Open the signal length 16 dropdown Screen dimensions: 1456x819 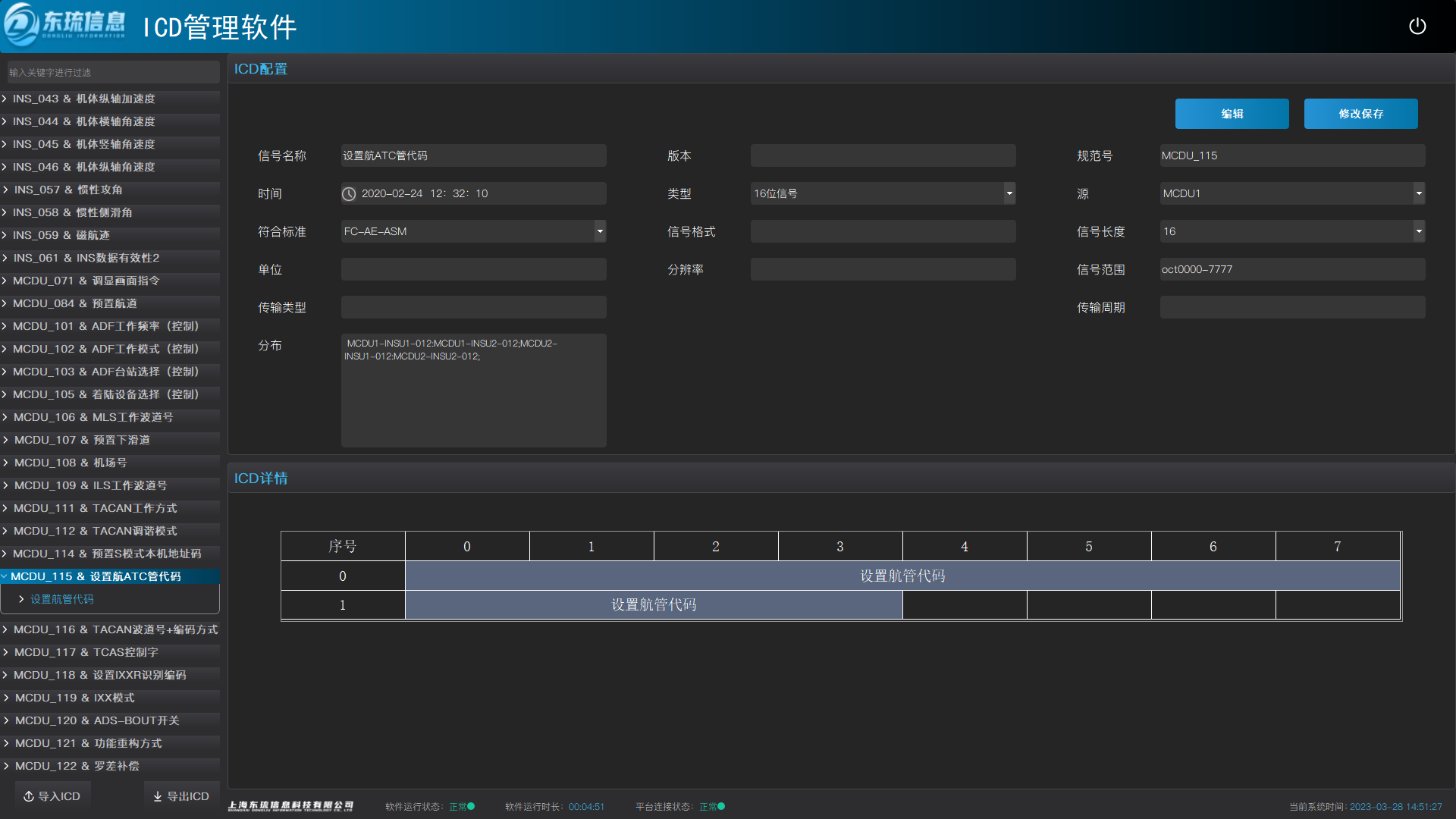1419,231
